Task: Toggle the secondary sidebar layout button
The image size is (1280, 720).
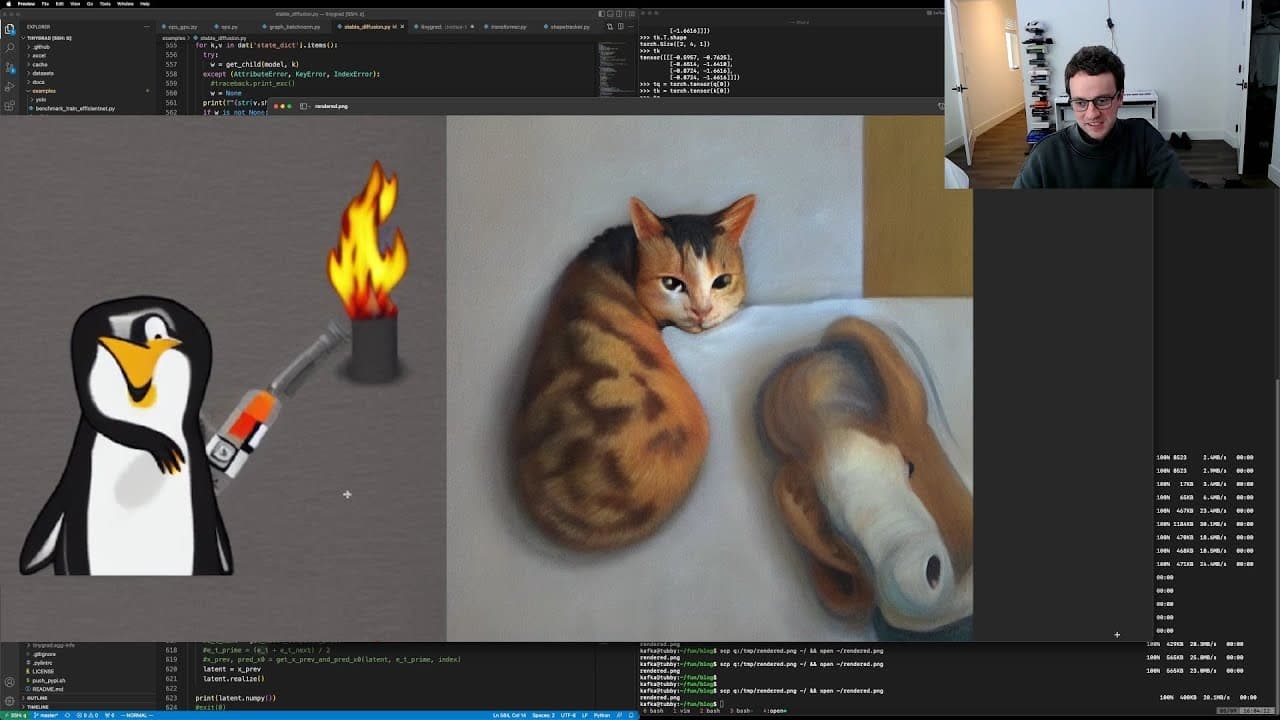Action: tap(621, 14)
